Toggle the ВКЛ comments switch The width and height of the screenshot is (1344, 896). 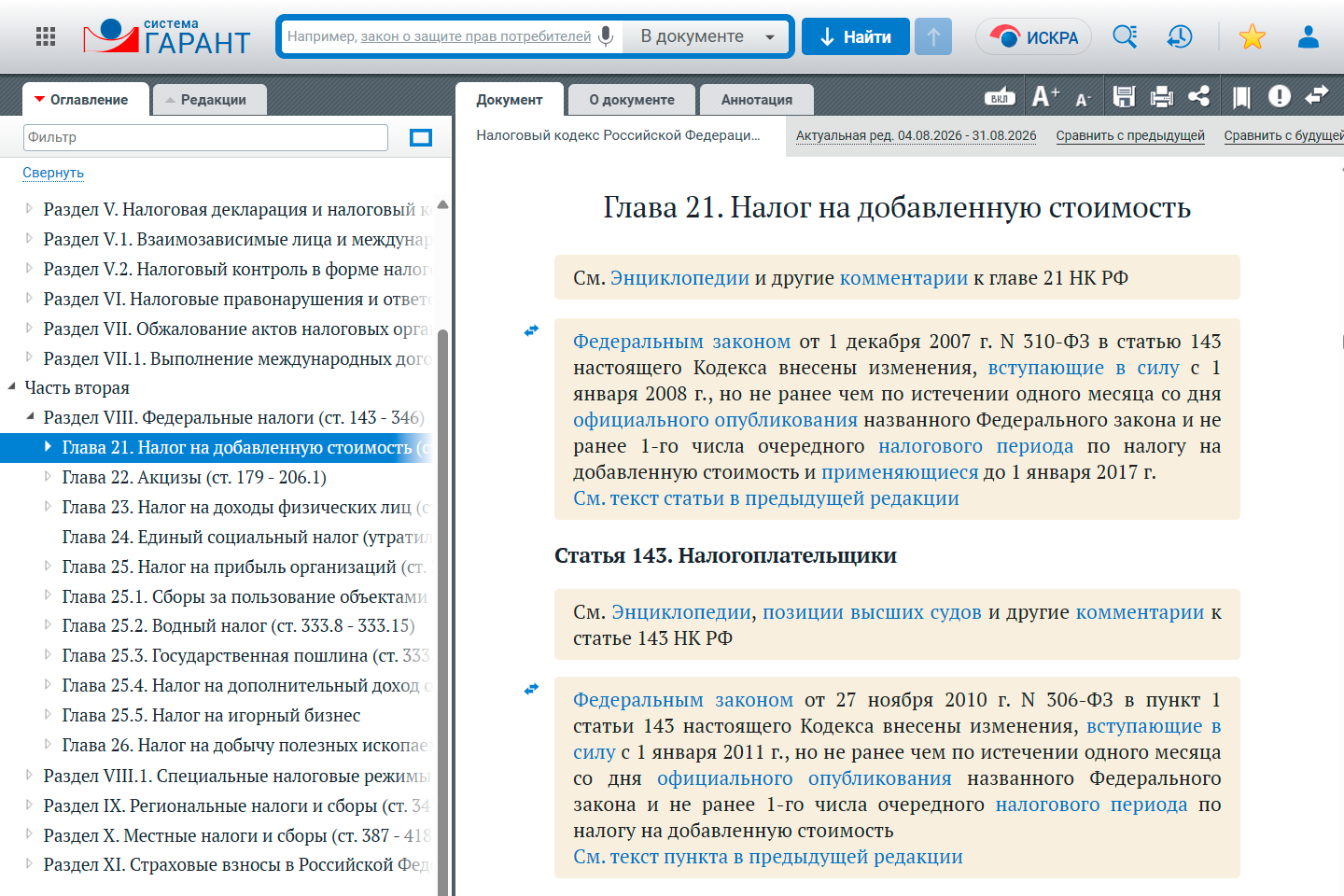pyautogui.click(x=1000, y=97)
